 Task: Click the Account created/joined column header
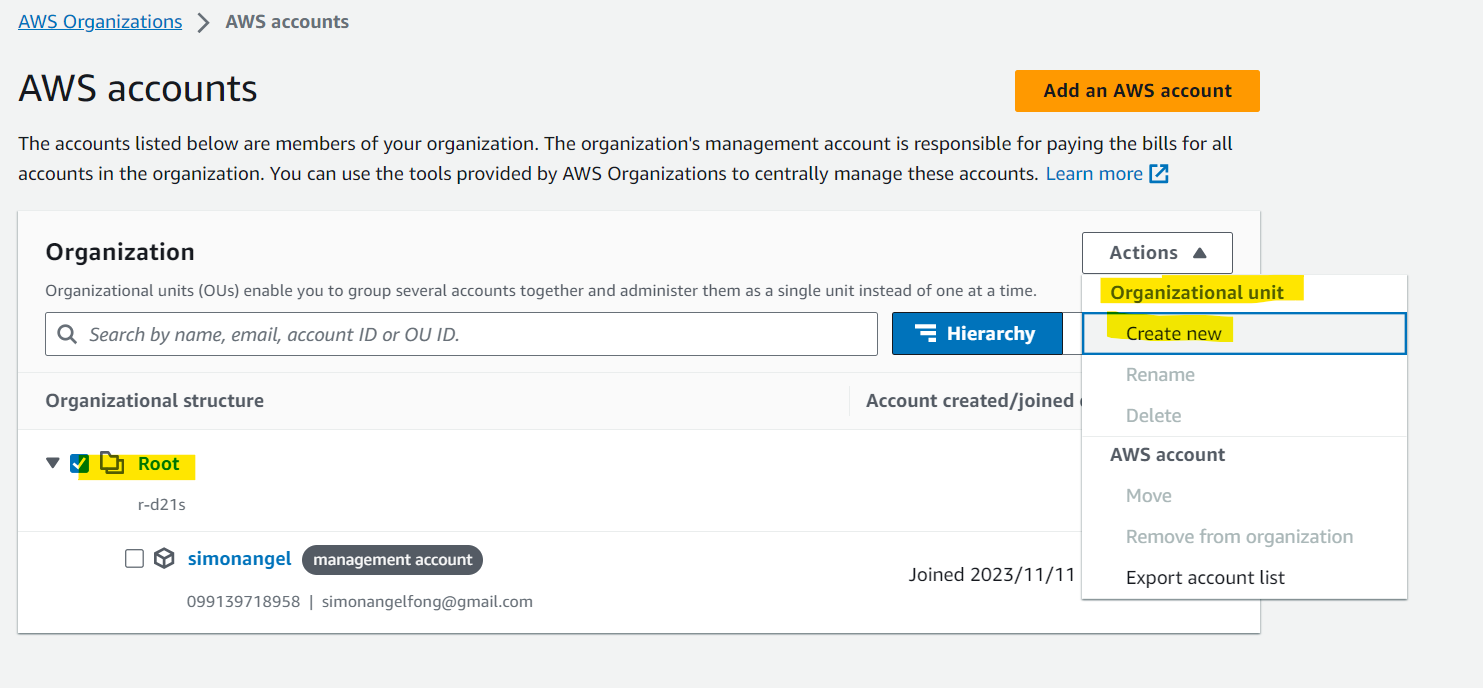coord(971,401)
